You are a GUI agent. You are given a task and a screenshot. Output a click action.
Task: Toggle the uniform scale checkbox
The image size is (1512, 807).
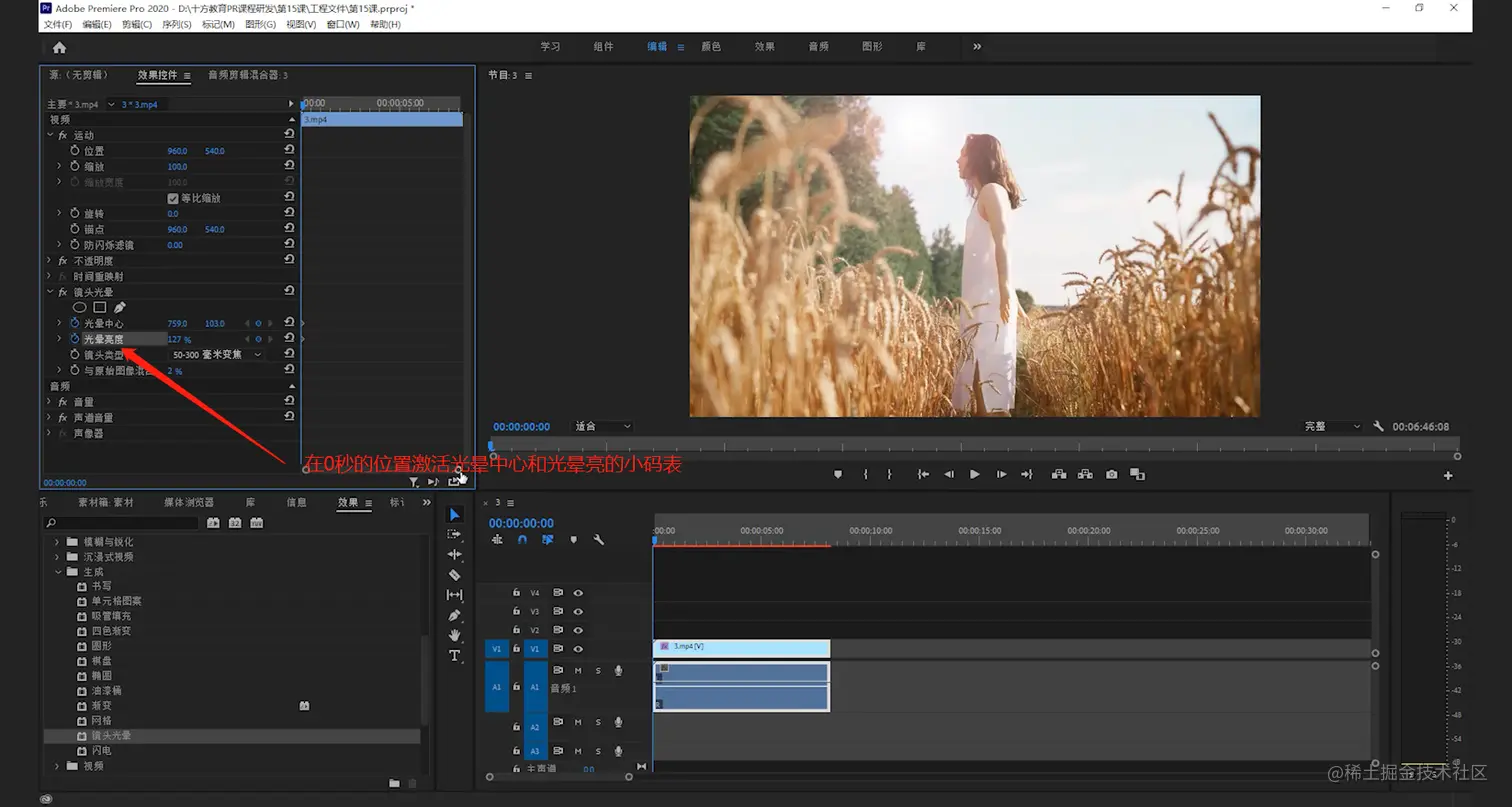pos(173,198)
